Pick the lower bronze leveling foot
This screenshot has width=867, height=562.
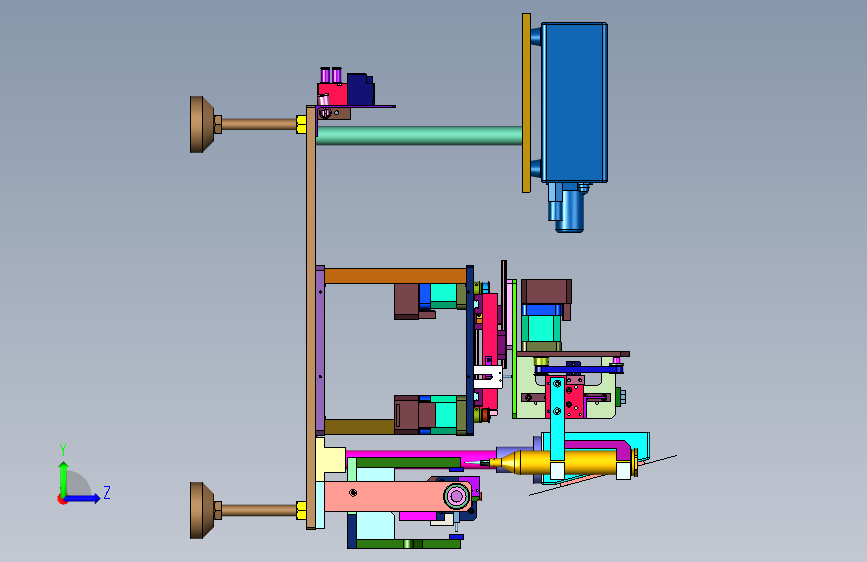point(202,510)
